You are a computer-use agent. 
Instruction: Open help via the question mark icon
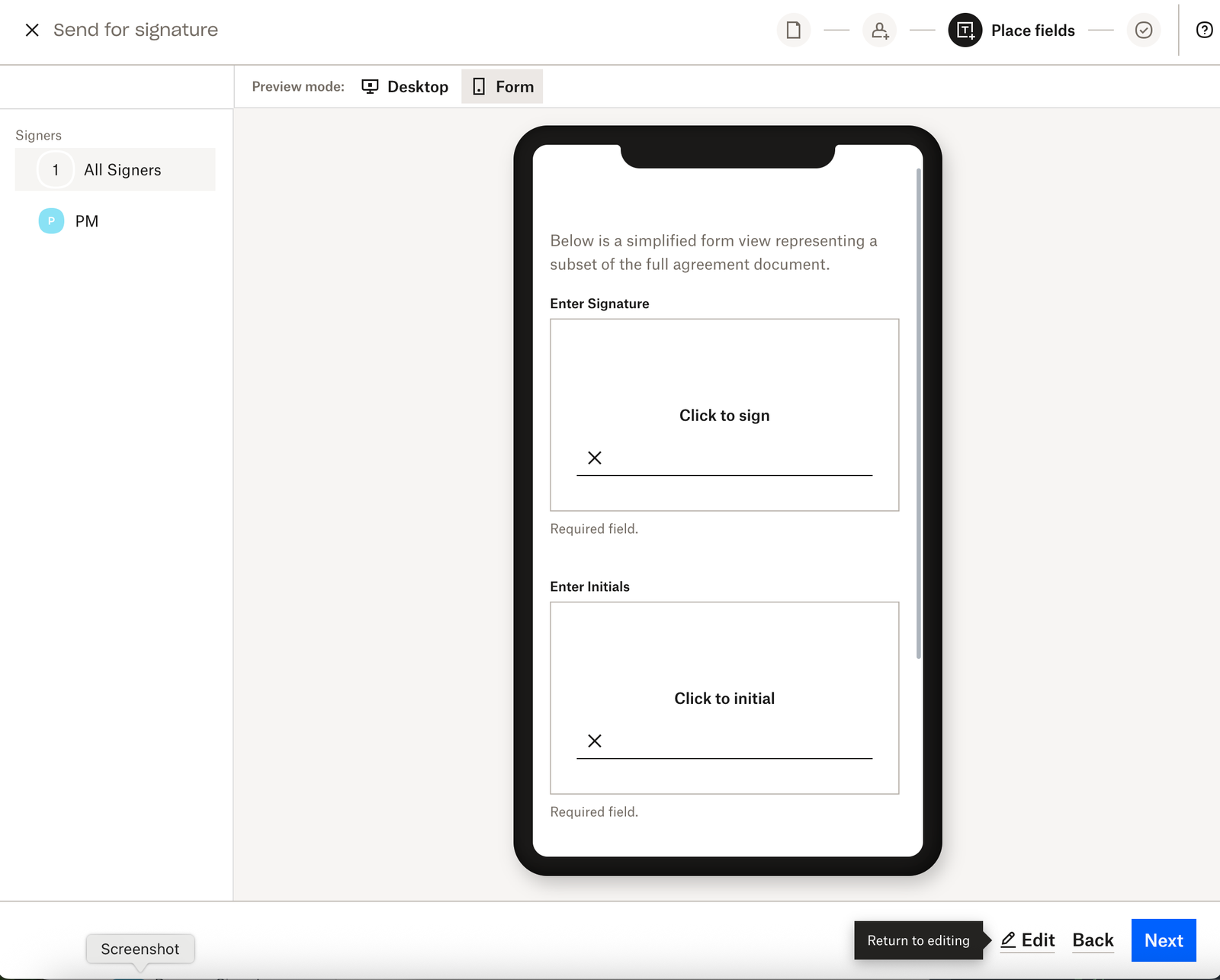click(1205, 30)
